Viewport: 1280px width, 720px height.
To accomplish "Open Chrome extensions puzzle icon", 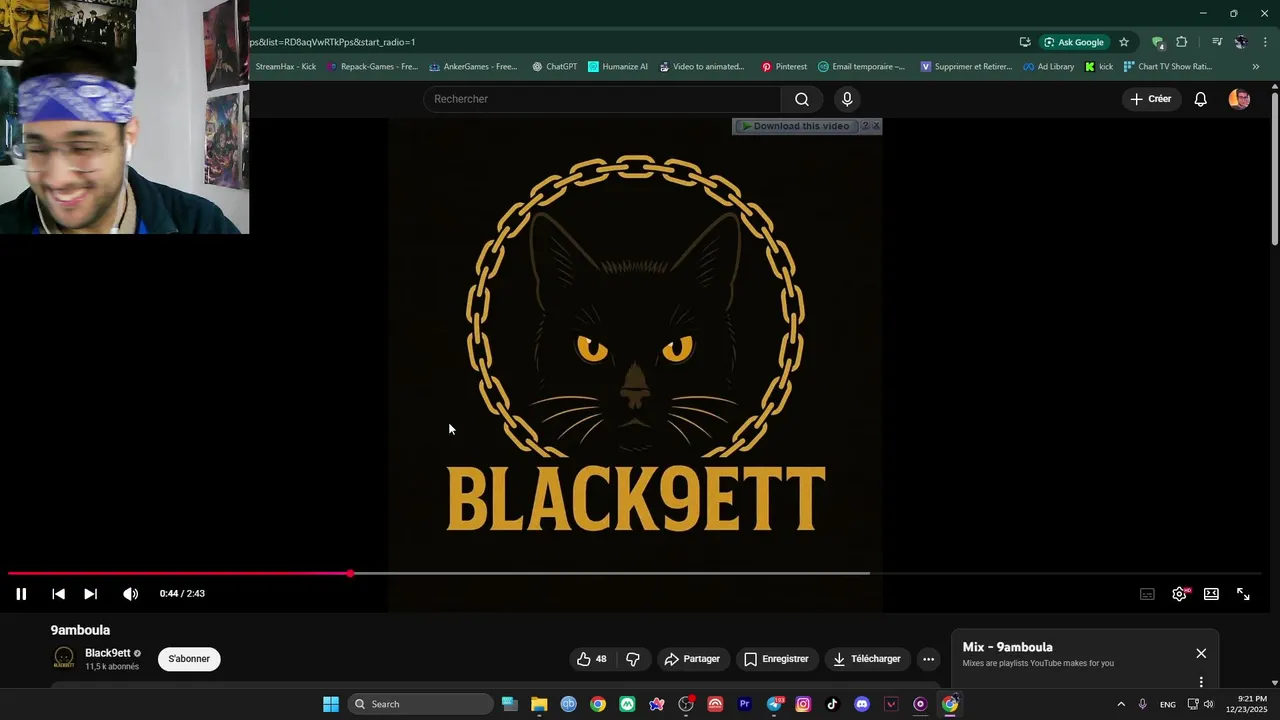I will [x=1181, y=42].
